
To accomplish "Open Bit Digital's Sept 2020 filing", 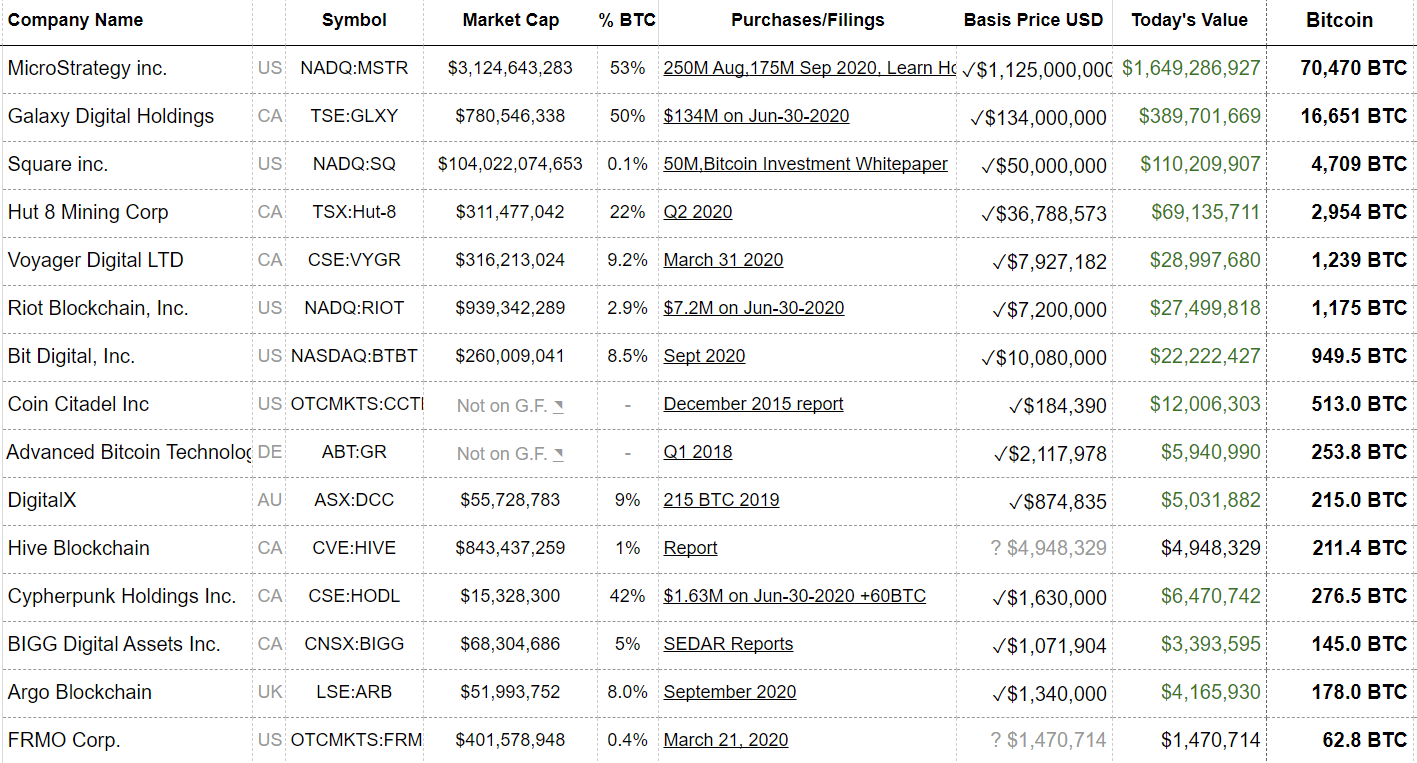I will click(x=704, y=356).
